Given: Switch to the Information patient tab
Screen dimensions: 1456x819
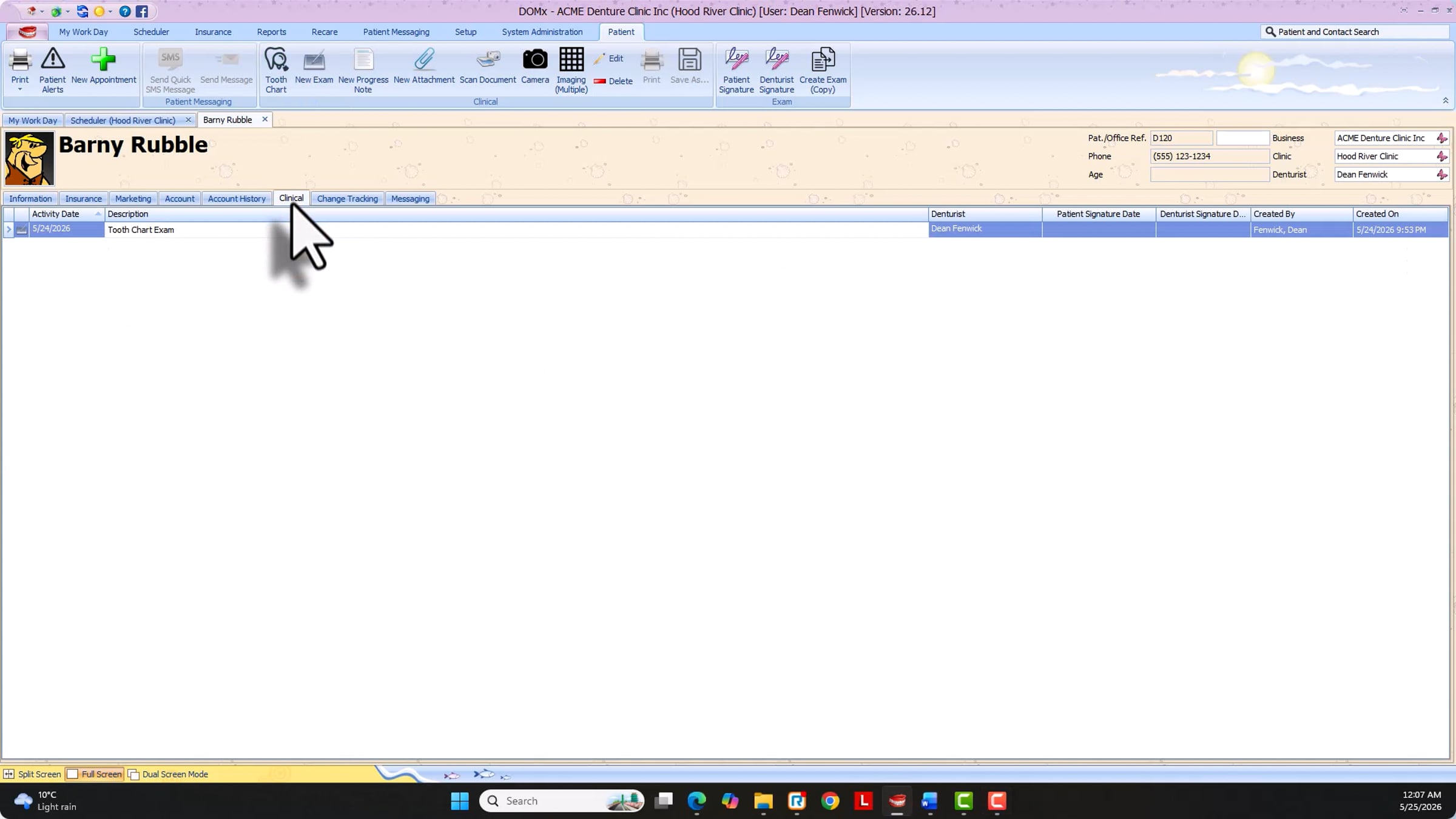Looking at the screenshot, I should coord(30,198).
